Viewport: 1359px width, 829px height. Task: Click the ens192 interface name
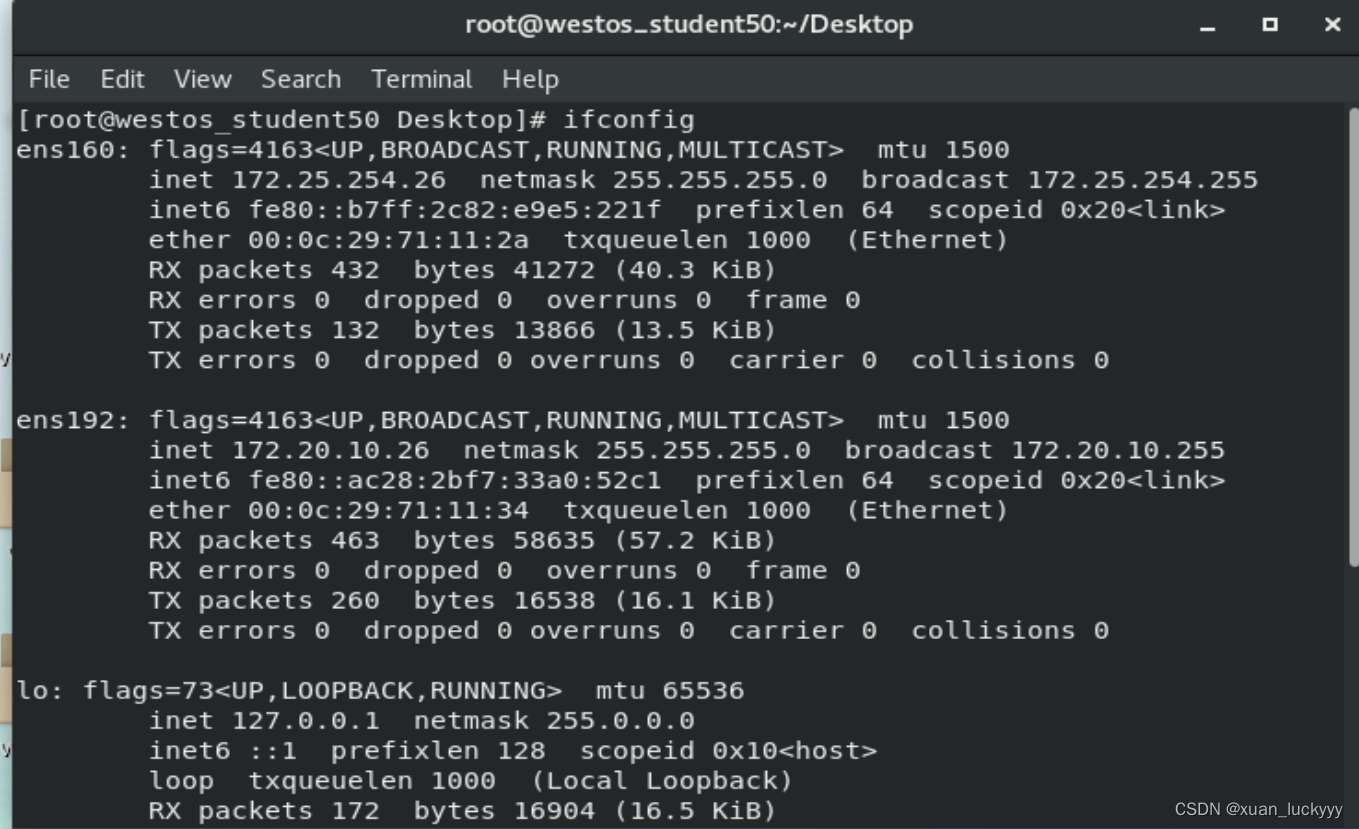pos(66,420)
